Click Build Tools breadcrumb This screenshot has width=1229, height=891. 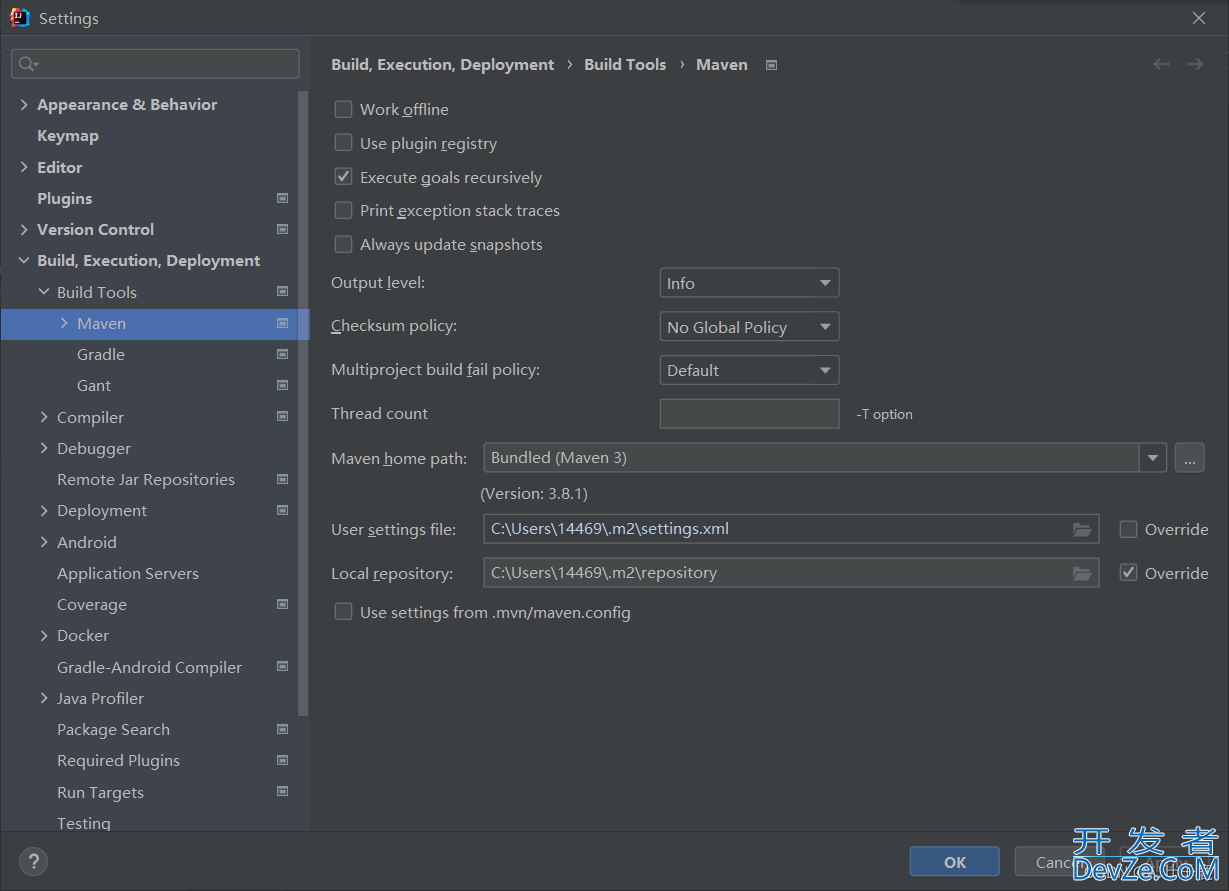pos(625,64)
